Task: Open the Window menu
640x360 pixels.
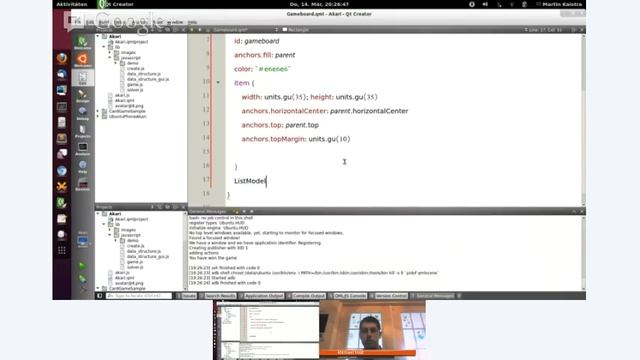Action: click(175, 22)
